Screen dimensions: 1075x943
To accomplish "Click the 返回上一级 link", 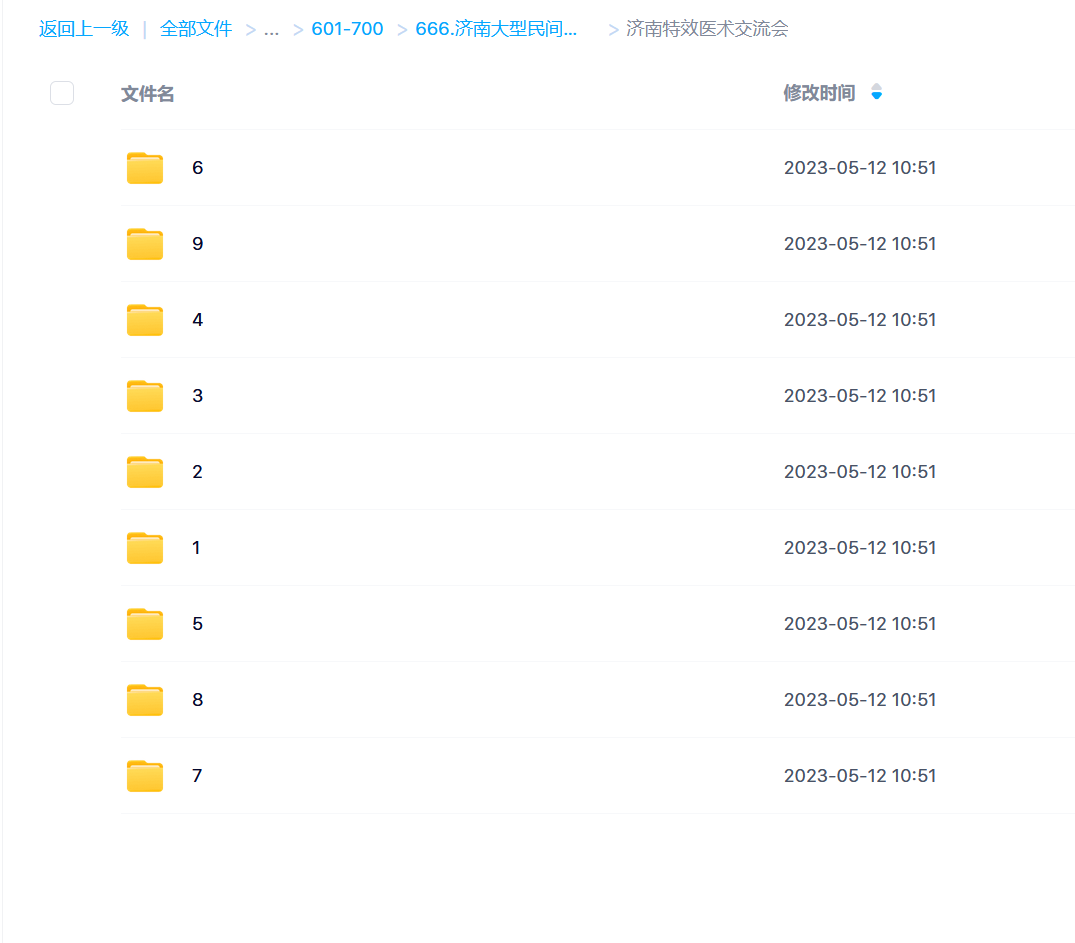I will (x=83, y=29).
